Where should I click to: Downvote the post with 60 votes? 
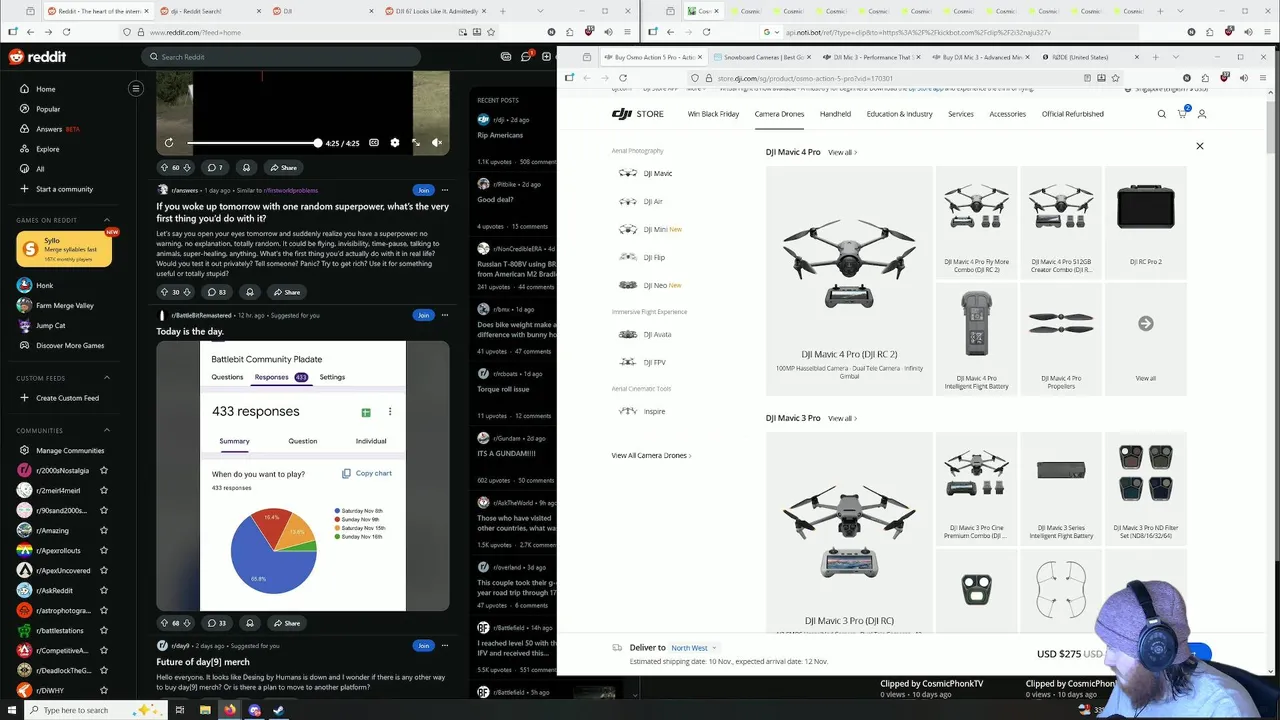[x=187, y=168]
